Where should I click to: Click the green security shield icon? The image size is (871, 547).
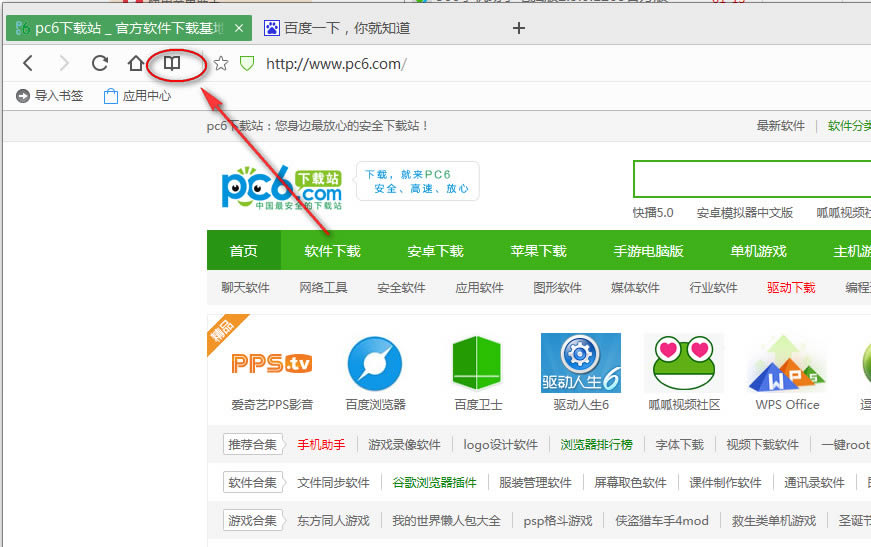click(247, 63)
